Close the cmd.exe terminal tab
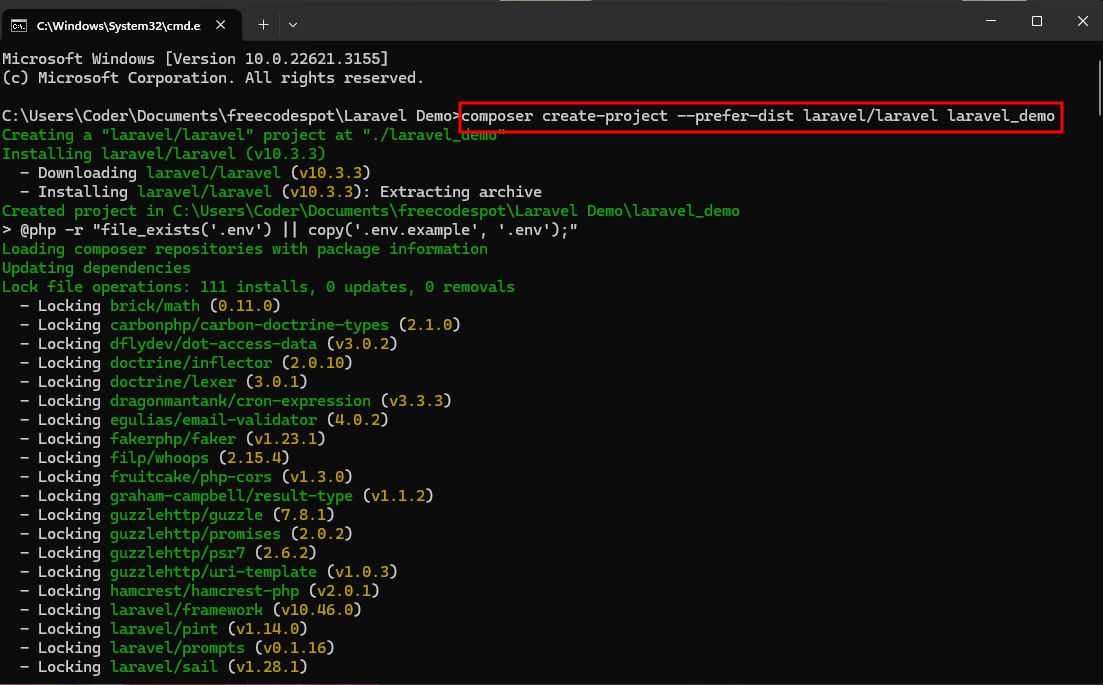This screenshot has width=1103, height=685. point(220,25)
